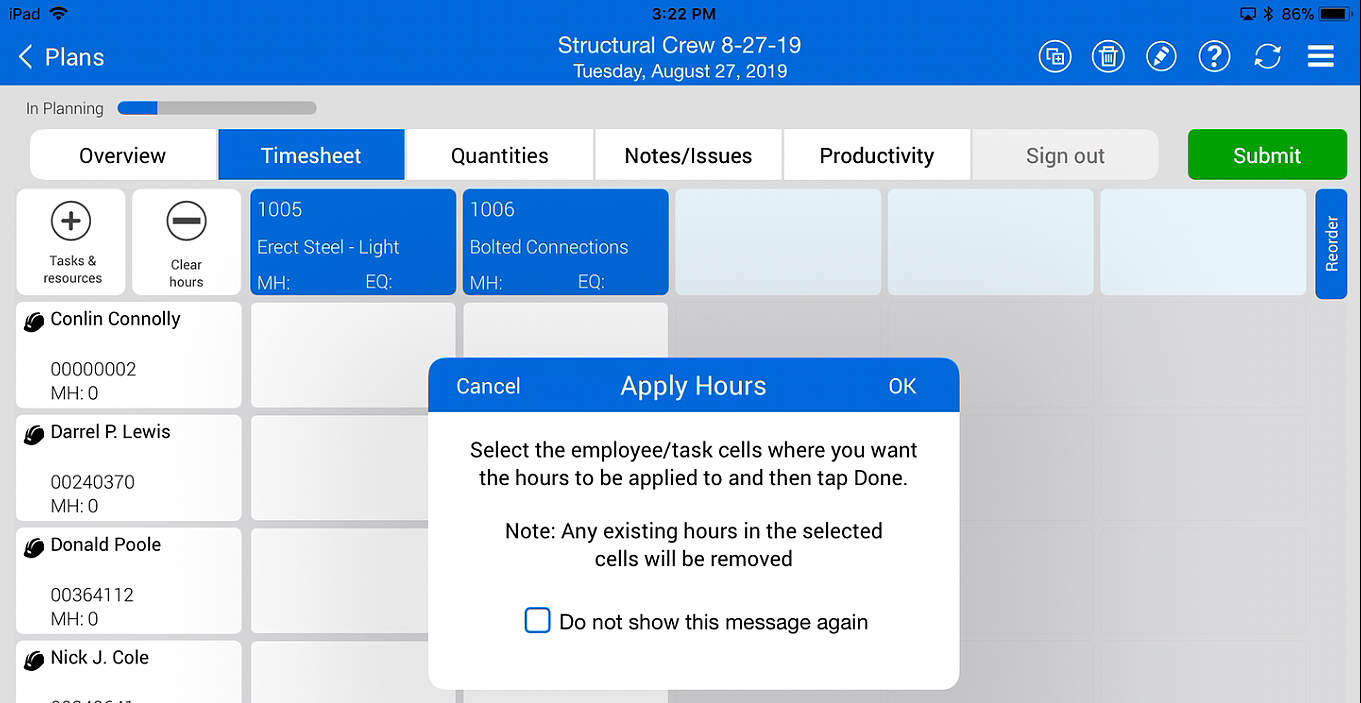Tap the pencil edit icon
The image size is (1361, 703).
[1161, 56]
